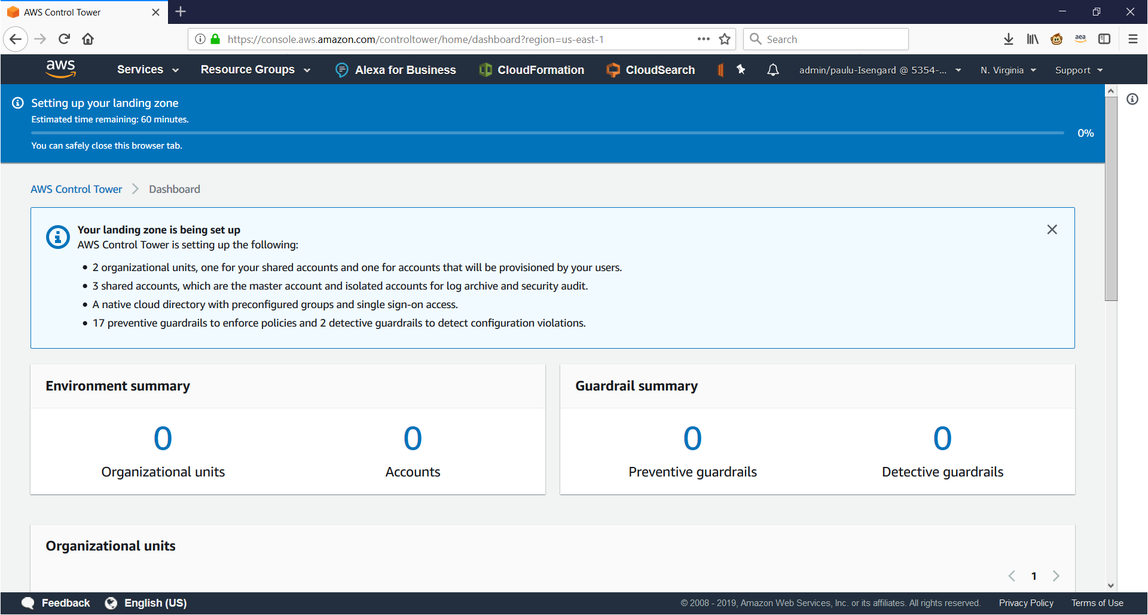1148x615 pixels.
Task: Click the browser Forward arrow
Action: pos(40,39)
